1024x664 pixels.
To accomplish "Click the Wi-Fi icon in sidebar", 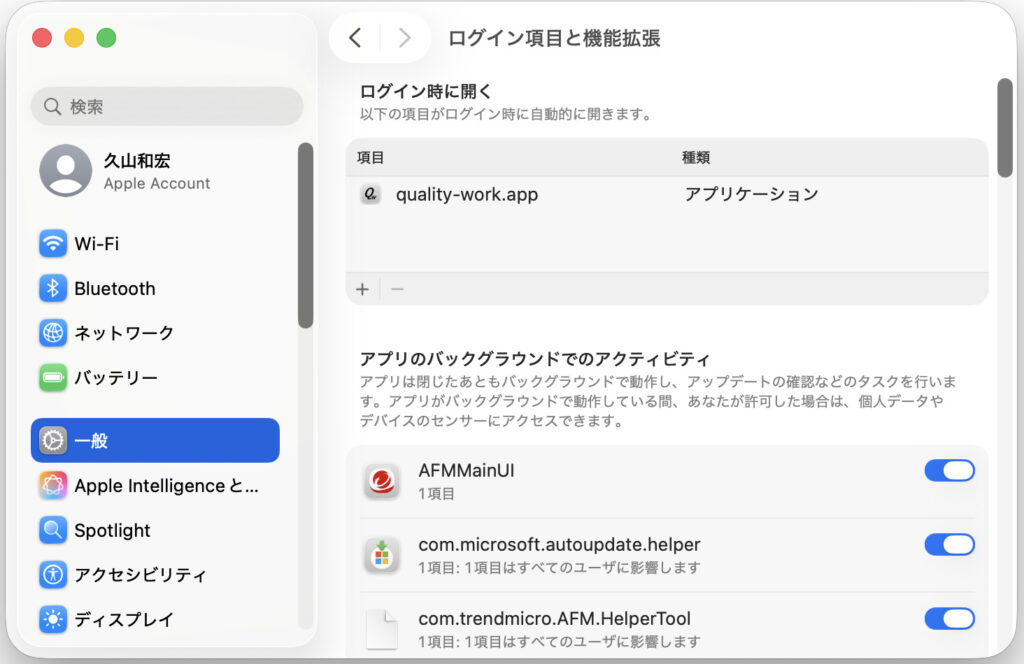I will point(53,243).
